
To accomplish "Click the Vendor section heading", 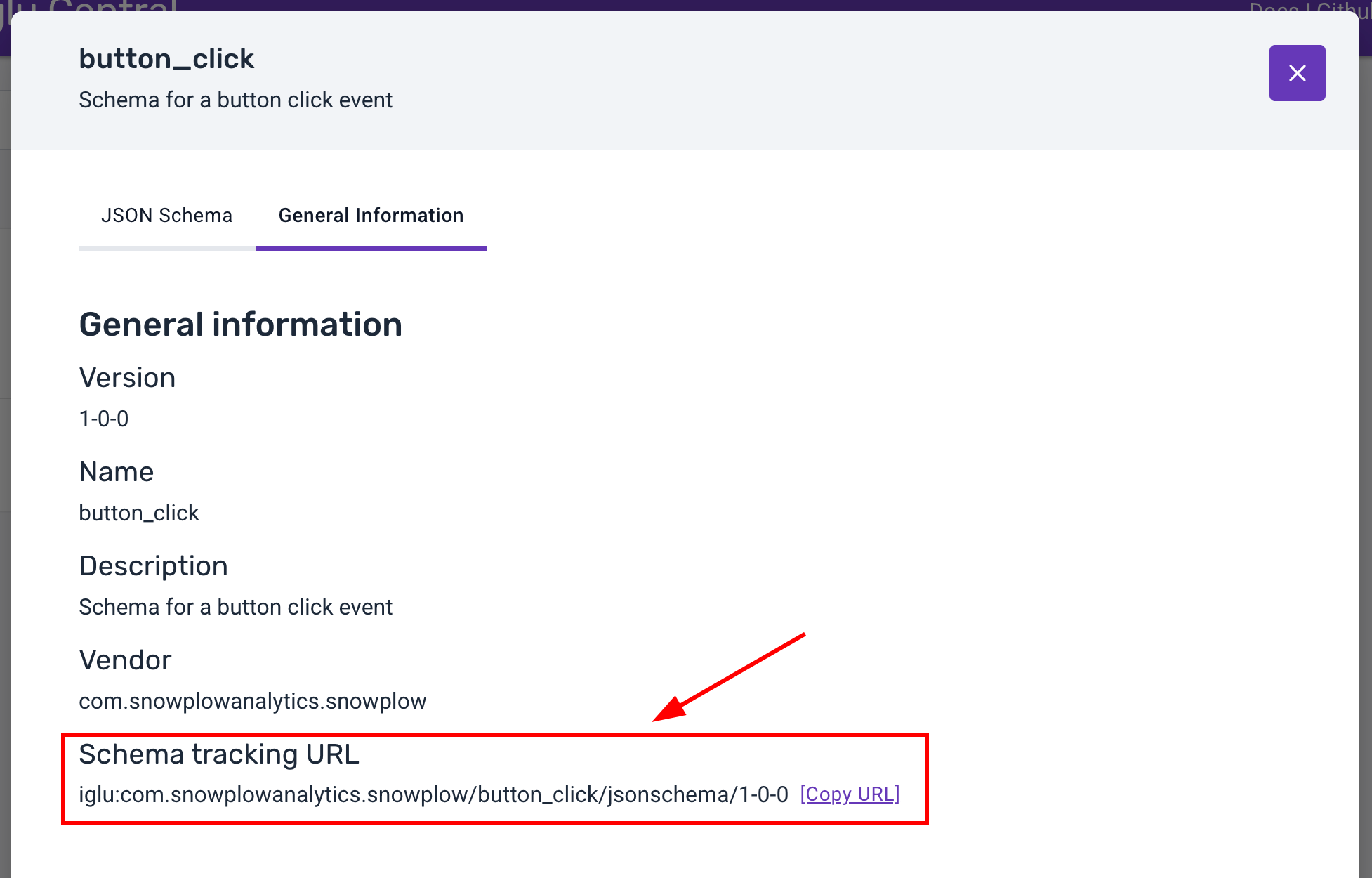I will 125,660.
